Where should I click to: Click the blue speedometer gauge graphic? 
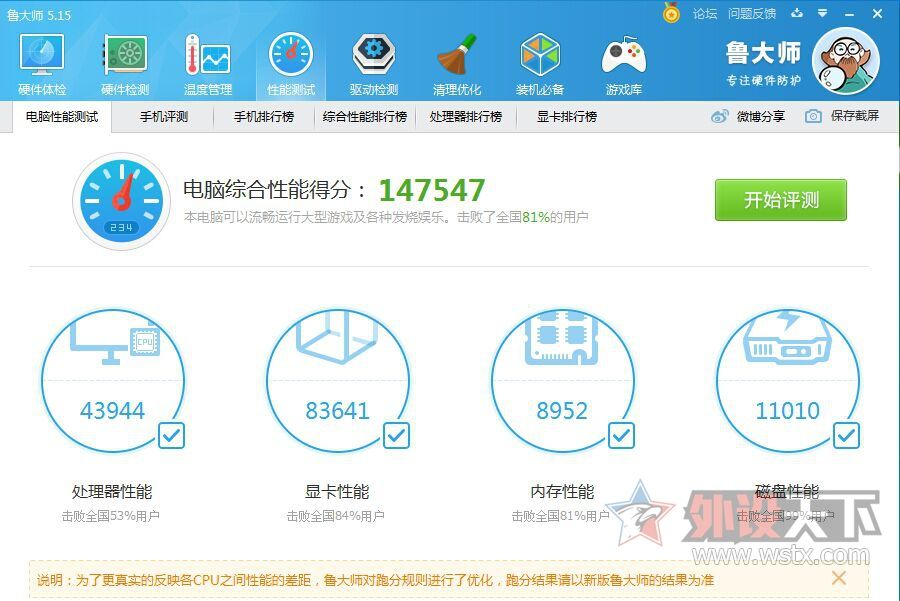click(121, 200)
